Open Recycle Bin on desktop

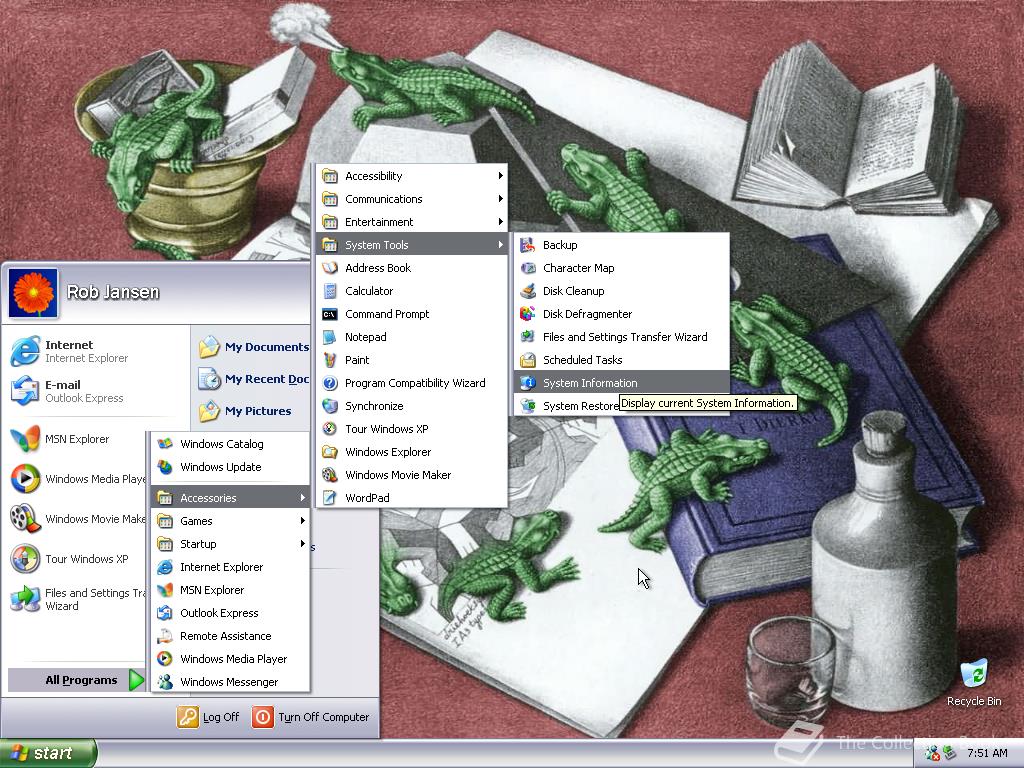[x=974, y=682]
